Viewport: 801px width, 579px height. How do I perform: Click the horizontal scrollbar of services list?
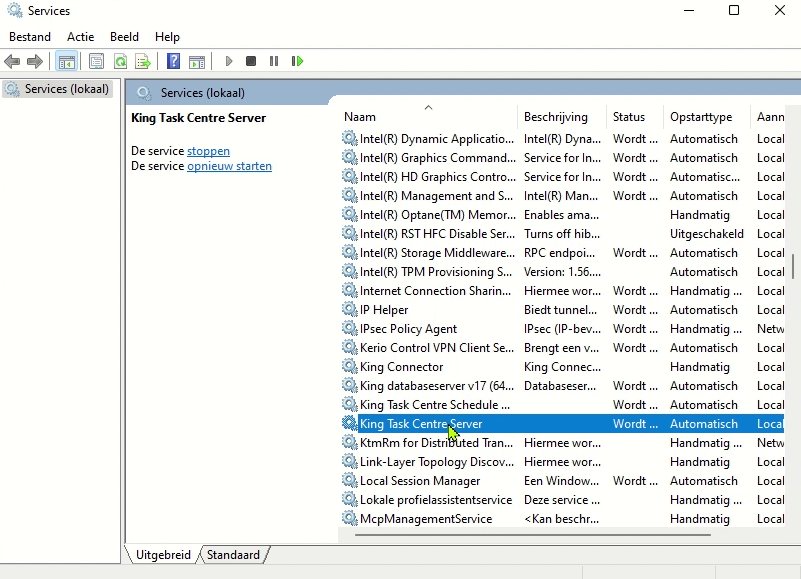click(532, 535)
